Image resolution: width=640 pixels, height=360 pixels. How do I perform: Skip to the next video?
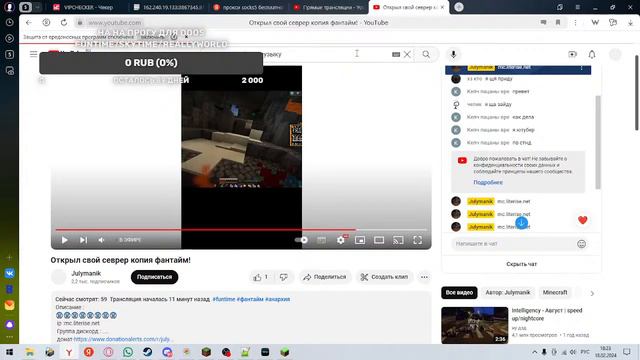click(x=83, y=240)
